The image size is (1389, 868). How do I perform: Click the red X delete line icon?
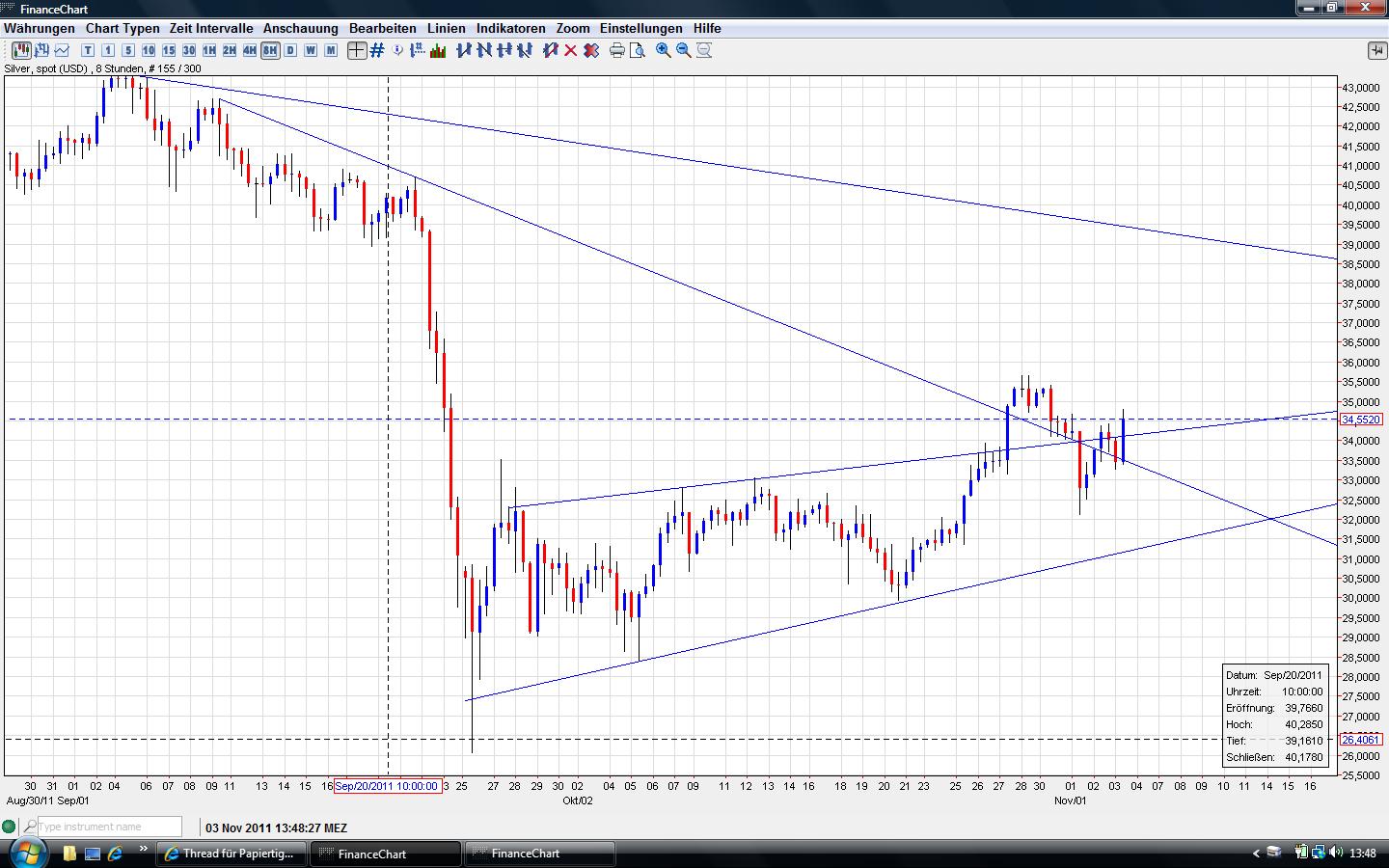coord(571,50)
